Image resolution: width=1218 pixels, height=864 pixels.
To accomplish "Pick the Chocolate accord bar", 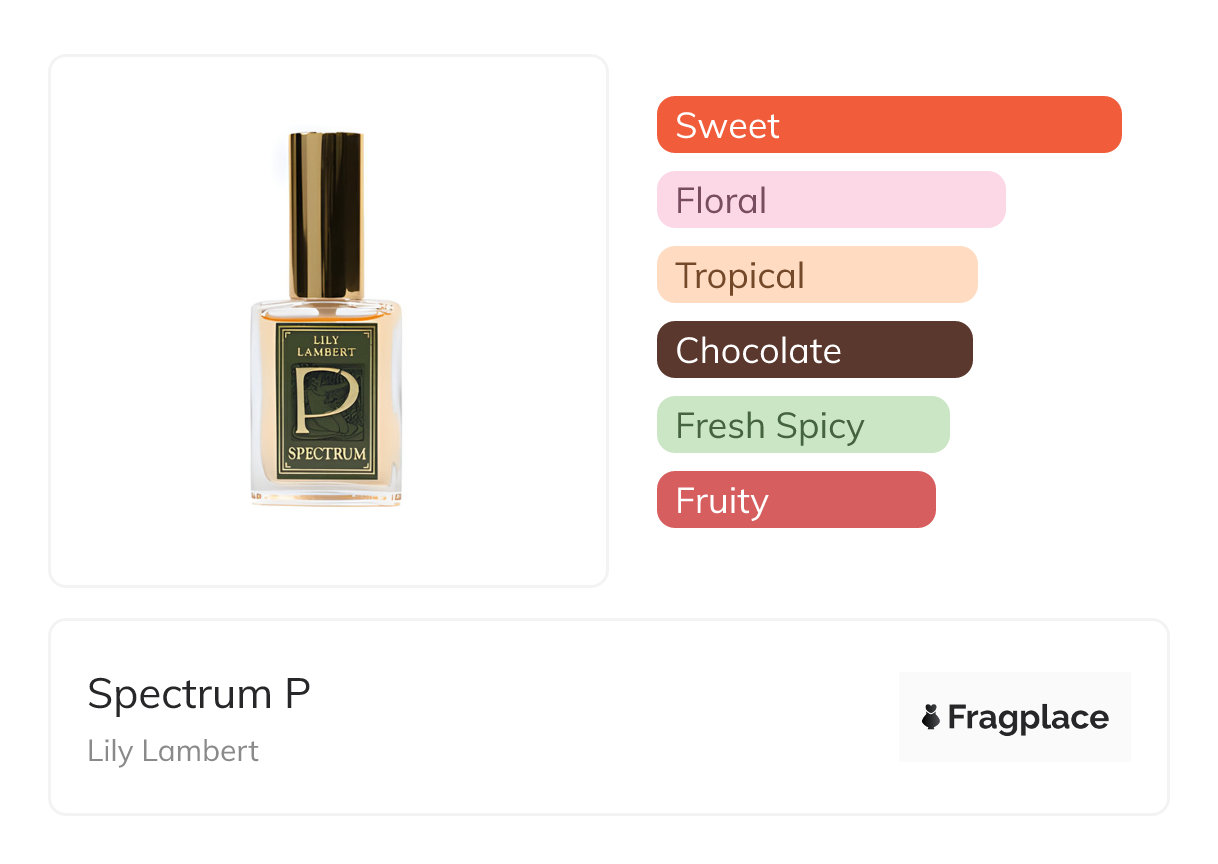I will [814, 350].
